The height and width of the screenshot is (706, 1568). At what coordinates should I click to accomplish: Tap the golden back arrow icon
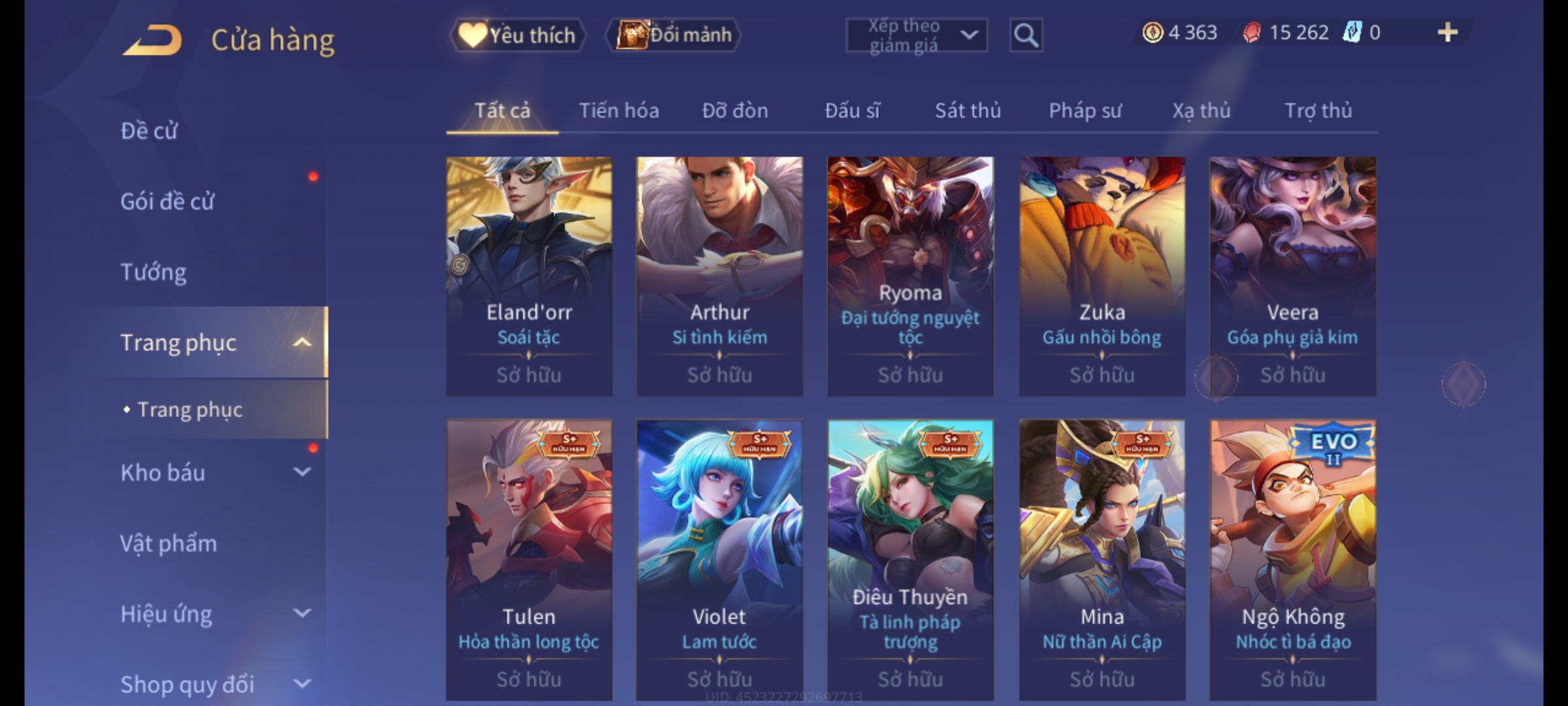[152, 41]
